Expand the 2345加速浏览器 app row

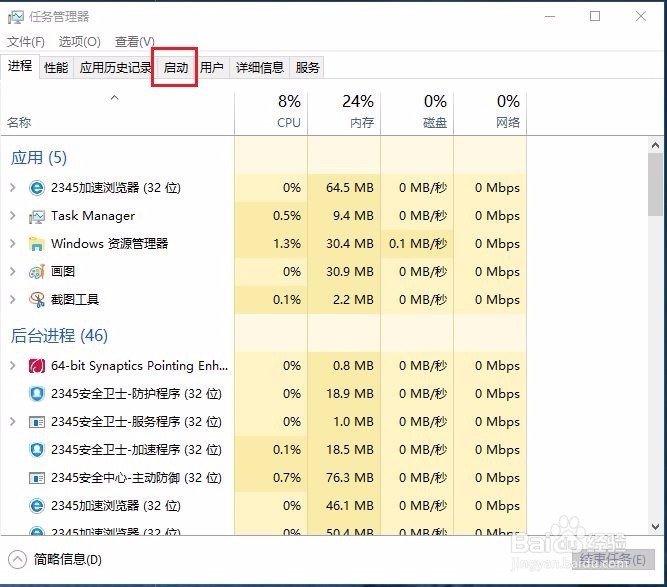pos(13,188)
